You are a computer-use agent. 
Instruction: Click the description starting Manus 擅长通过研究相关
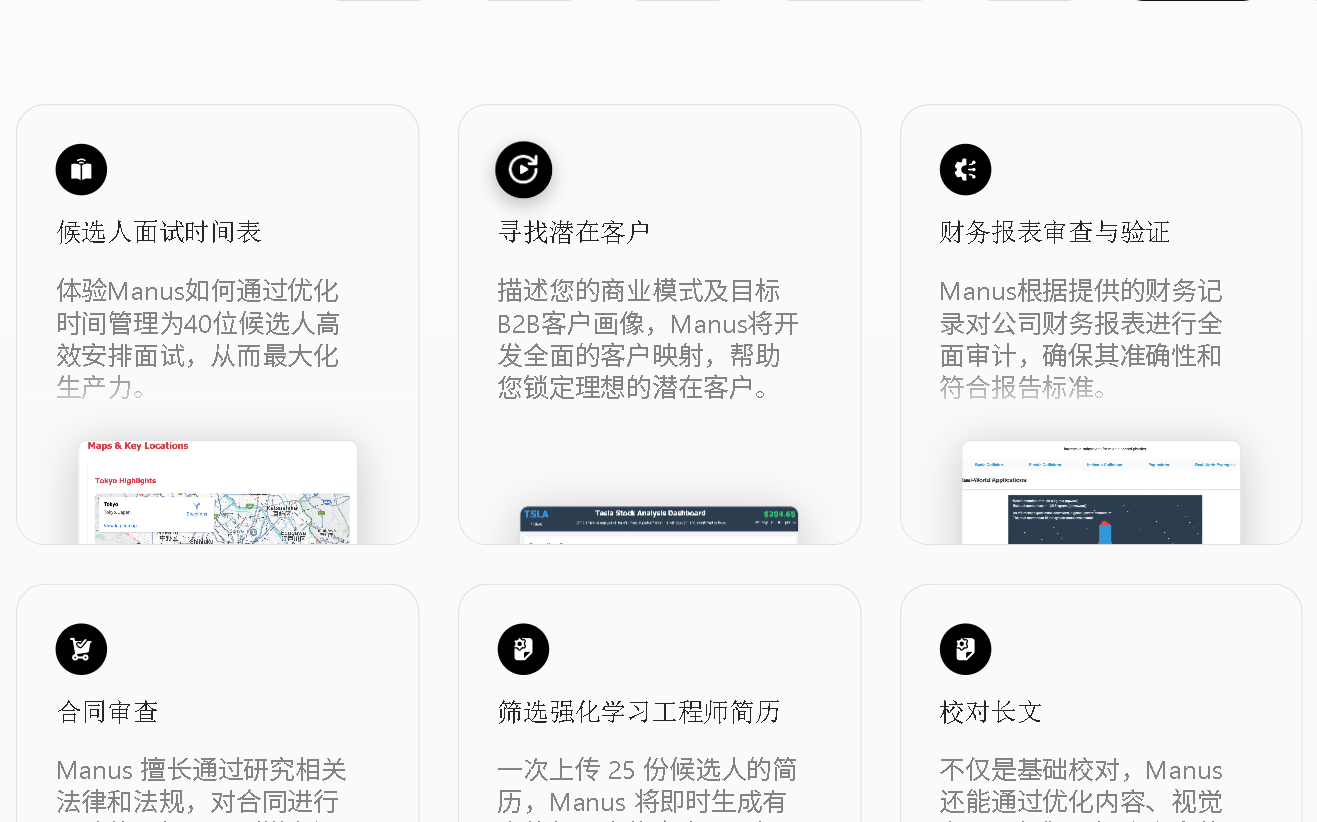pyautogui.click(x=202, y=788)
